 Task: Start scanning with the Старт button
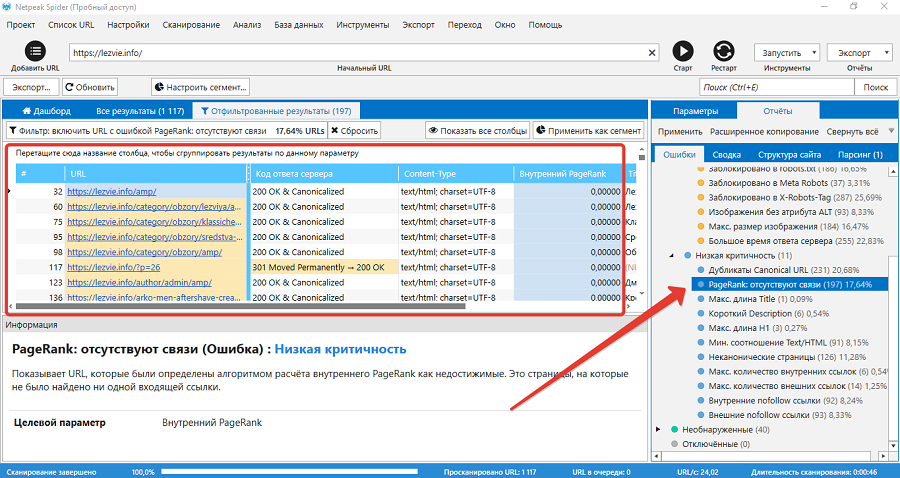[682, 51]
